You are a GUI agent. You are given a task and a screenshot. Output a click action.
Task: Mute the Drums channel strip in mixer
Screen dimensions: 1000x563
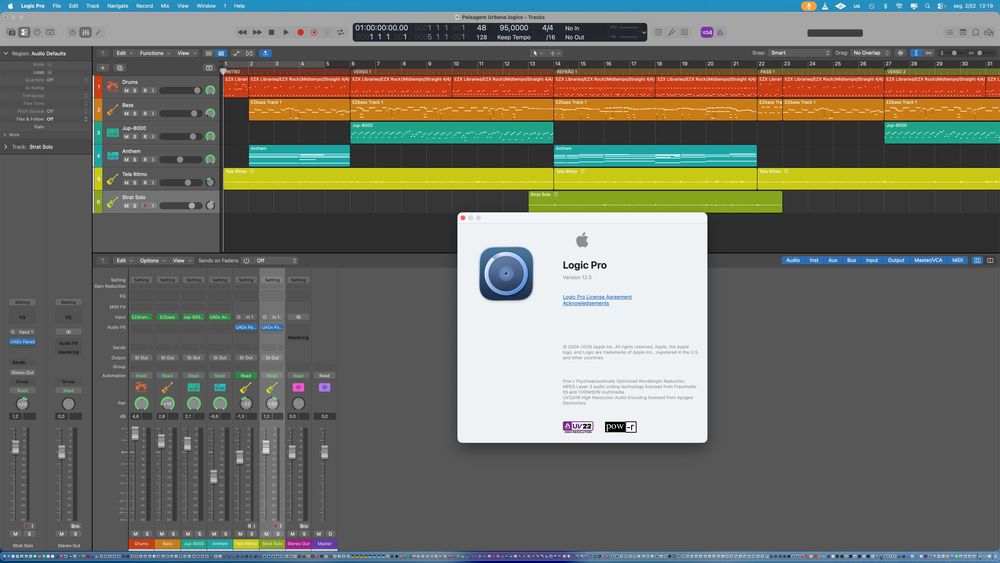tap(135, 534)
